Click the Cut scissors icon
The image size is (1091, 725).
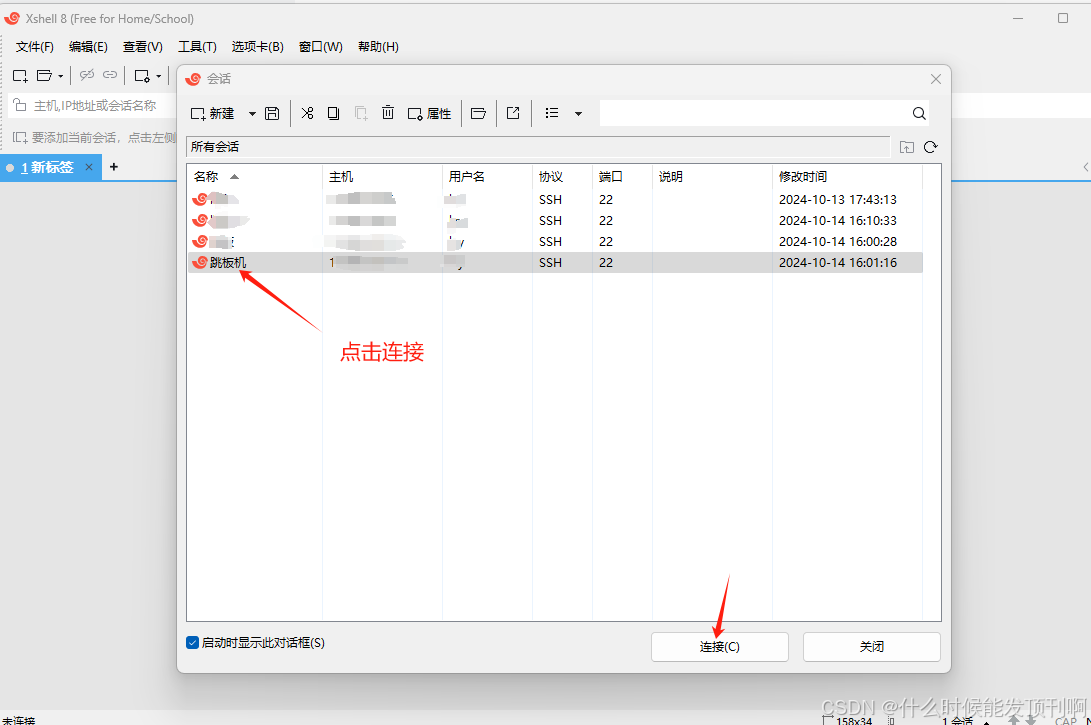click(307, 113)
